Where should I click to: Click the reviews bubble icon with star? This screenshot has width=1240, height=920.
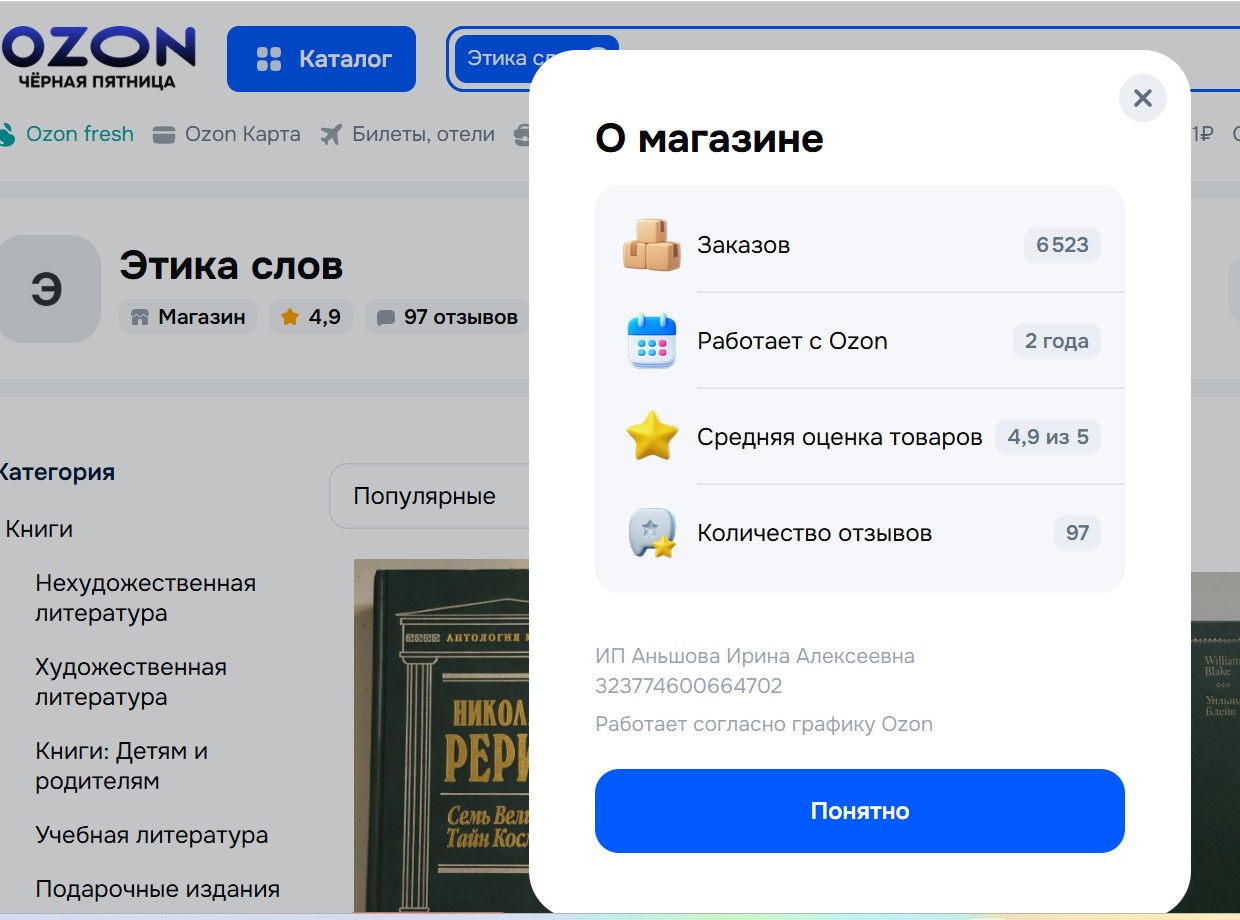point(652,533)
